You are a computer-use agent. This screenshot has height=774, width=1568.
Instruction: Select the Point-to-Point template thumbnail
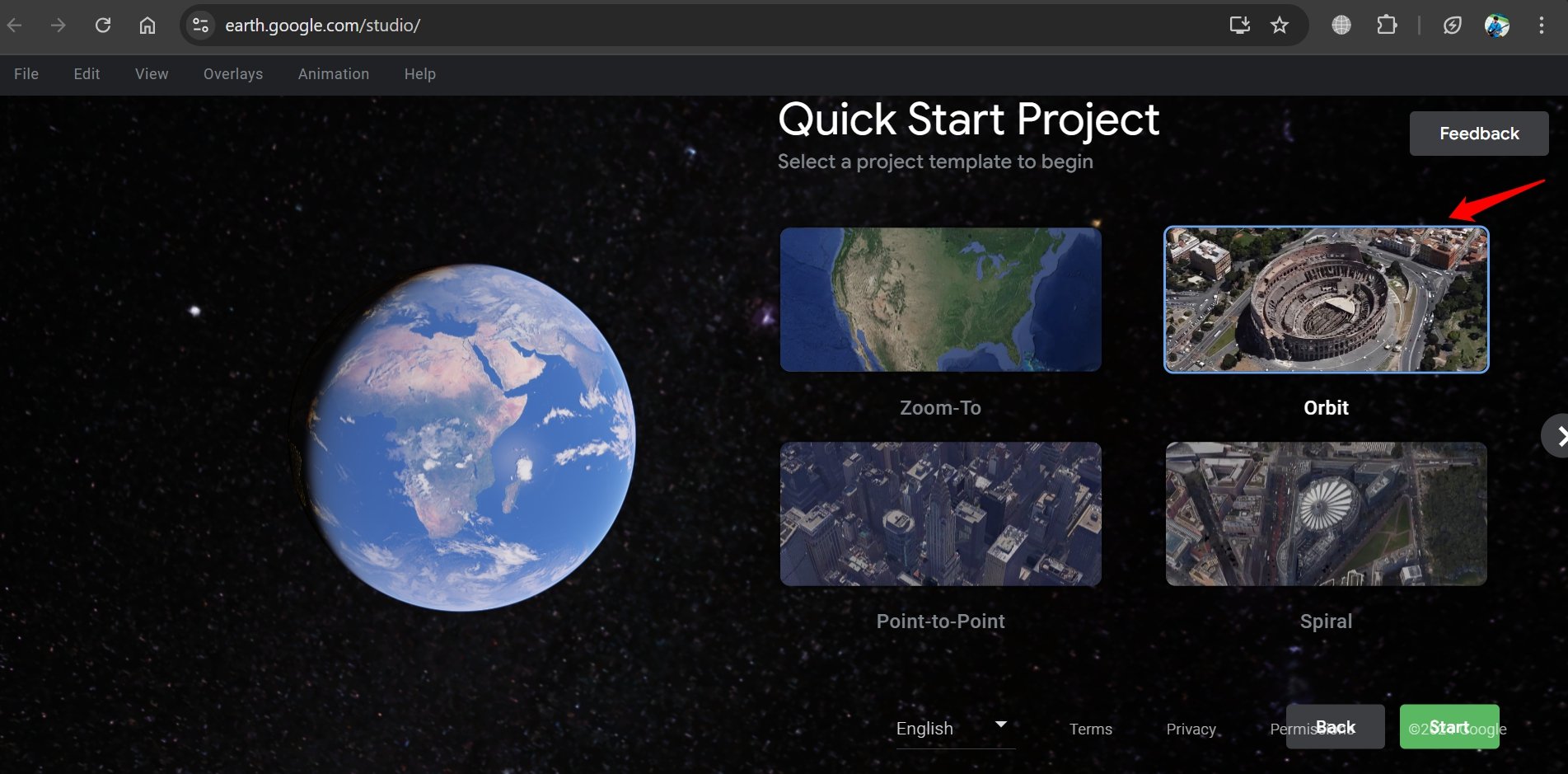[x=941, y=514]
